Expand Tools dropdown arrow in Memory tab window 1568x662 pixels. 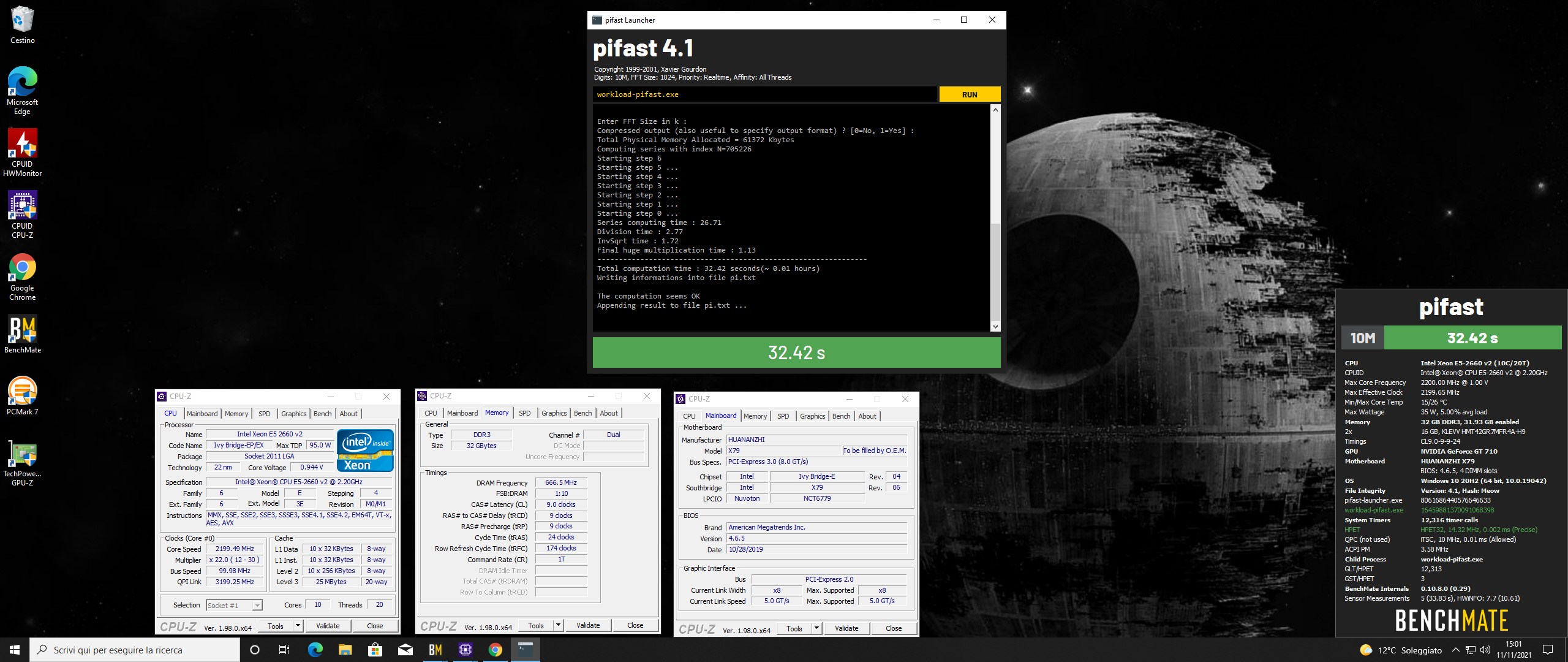pyautogui.click(x=559, y=625)
